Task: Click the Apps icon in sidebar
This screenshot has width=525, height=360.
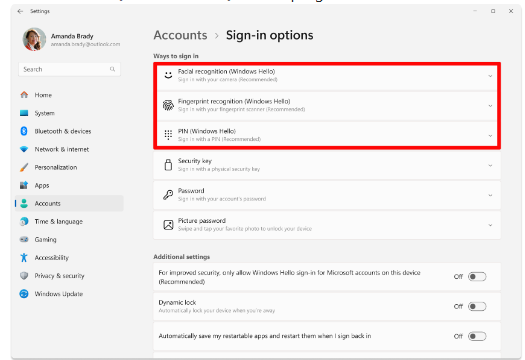Action: coord(24,185)
